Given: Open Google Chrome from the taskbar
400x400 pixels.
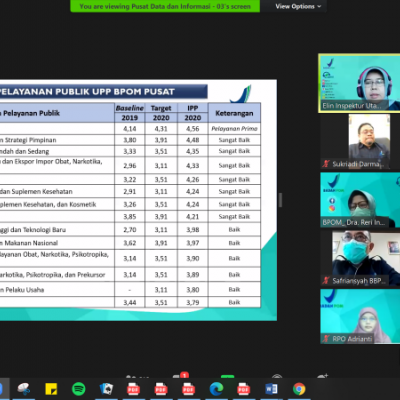Looking at the screenshot, I should click(x=299, y=389).
